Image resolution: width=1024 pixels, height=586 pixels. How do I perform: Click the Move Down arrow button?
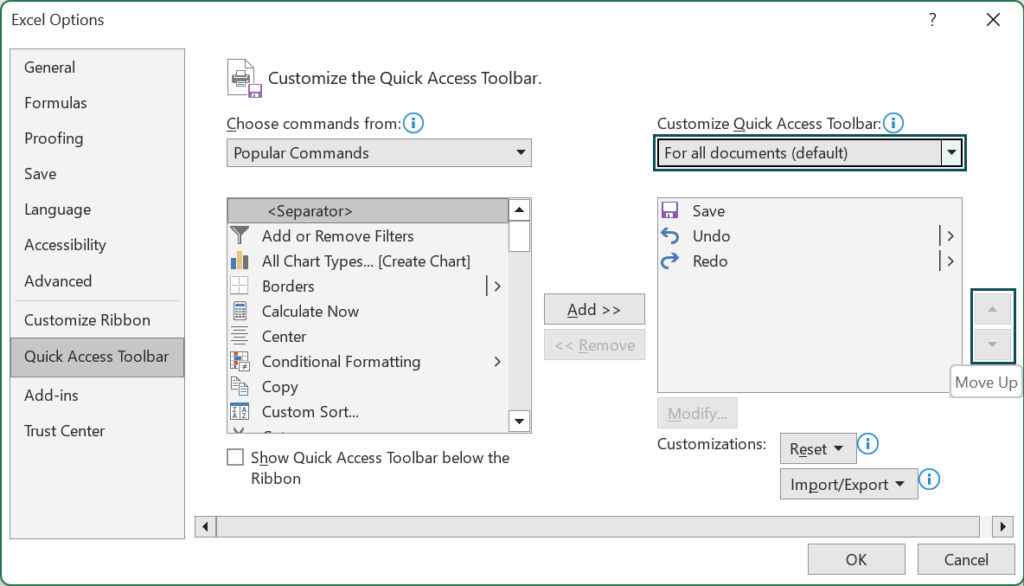[x=993, y=344]
